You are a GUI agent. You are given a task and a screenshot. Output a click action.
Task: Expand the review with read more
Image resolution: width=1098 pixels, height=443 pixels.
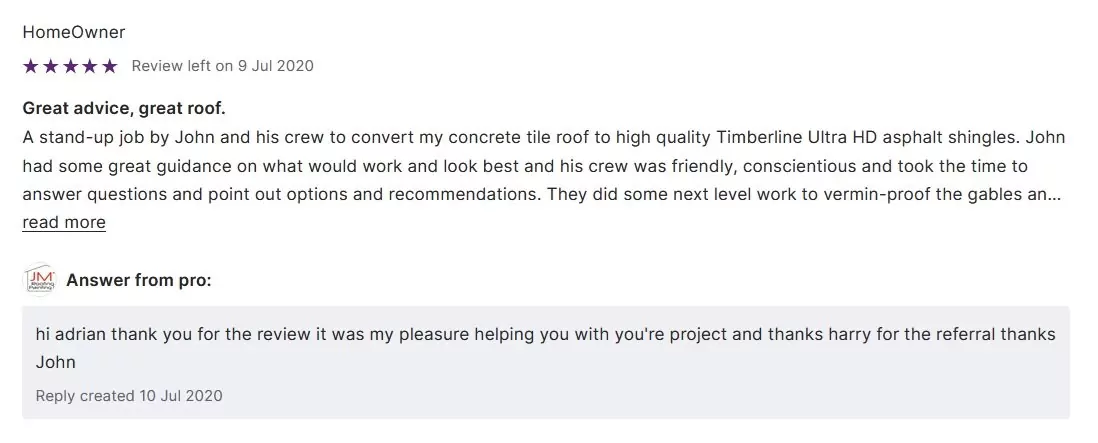pos(64,222)
